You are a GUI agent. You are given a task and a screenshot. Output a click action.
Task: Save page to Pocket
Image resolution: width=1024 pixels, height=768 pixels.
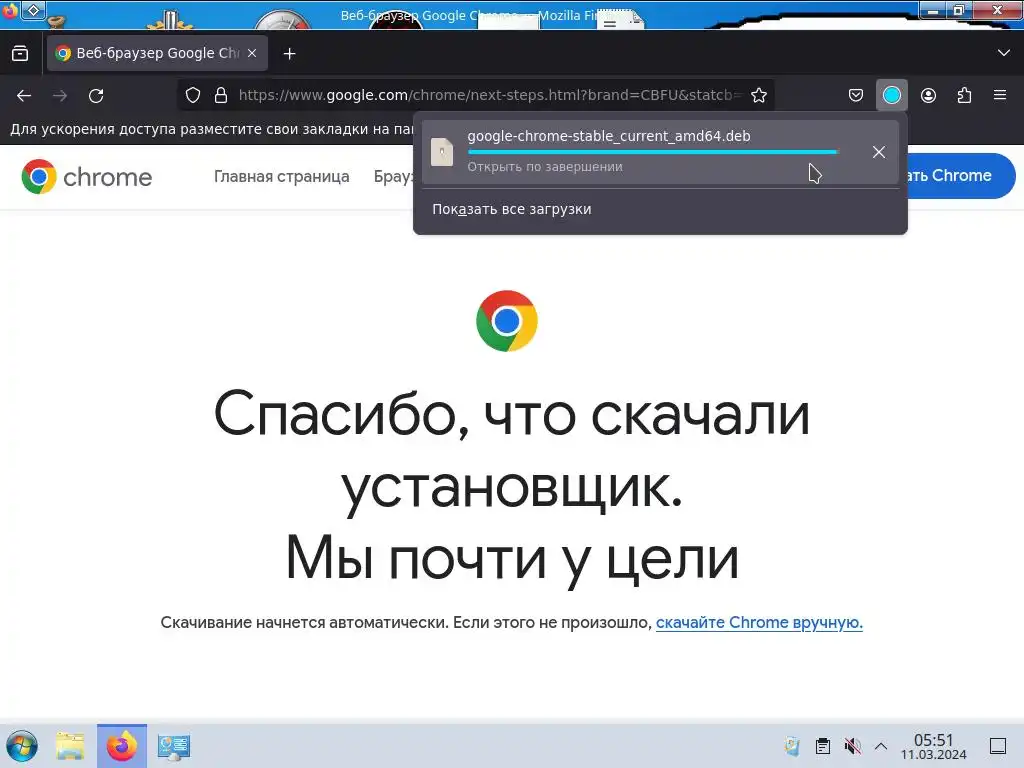click(856, 95)
